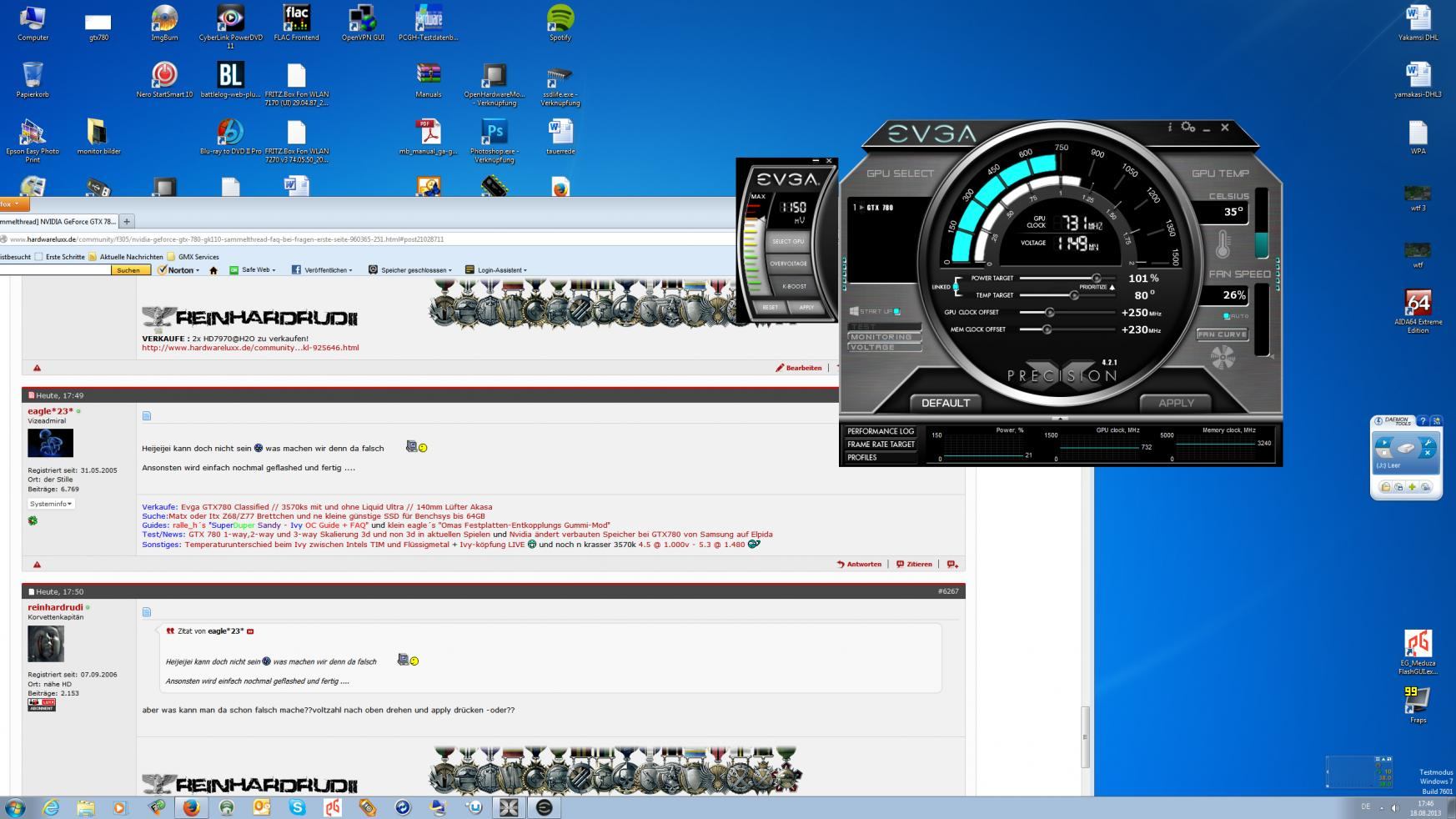This screenshot has width=1456, height=819.
Task: Click Daemon Tools mount image play icon
Action: pyautogui.click(x=1384, y=442)
